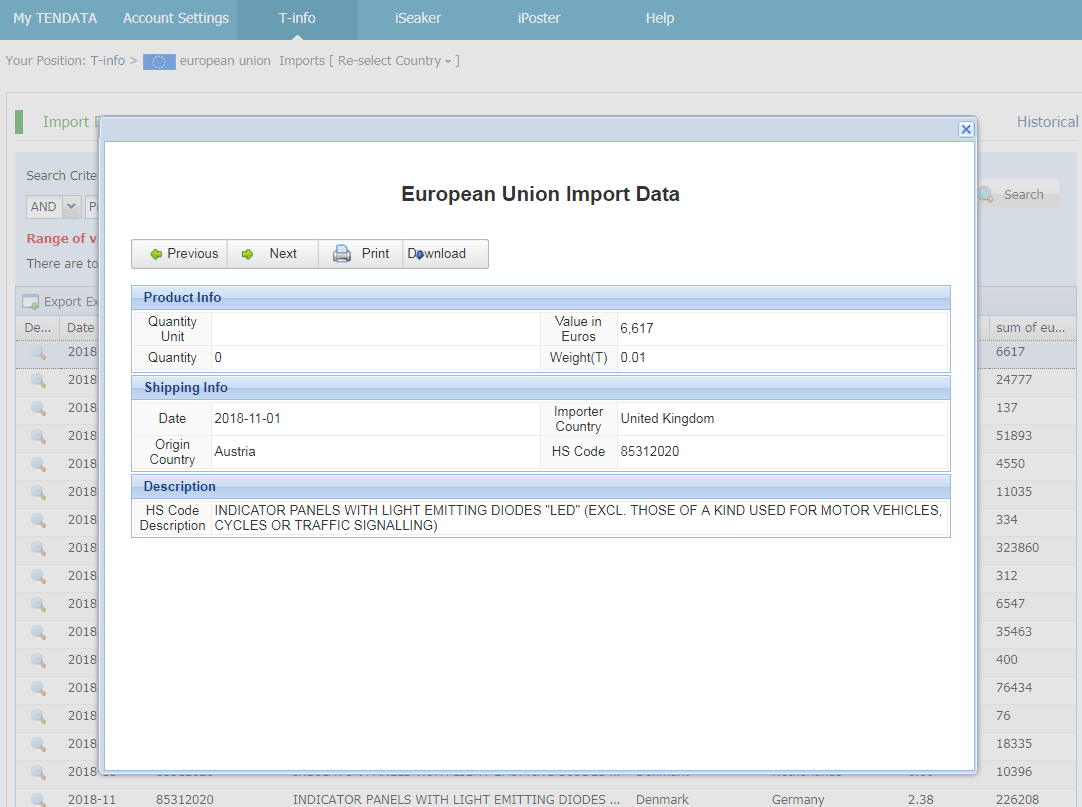Screen dimensions: 1082x807
Task: Go to the Next import record
Action: pyautogui.click(x=272, y=254)
